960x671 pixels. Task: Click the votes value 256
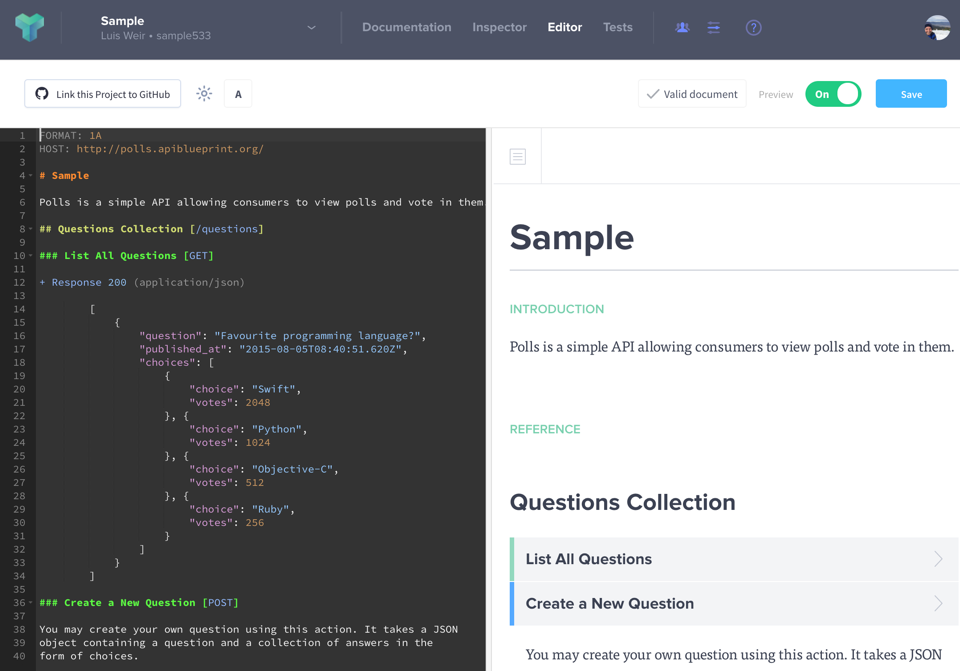pos(255,522)
